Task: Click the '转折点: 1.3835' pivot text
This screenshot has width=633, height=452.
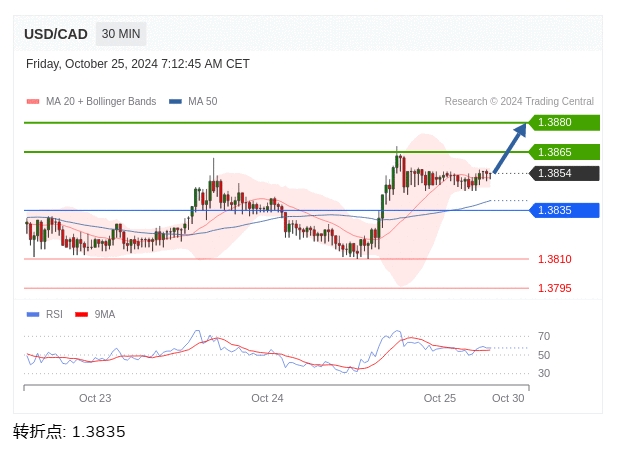Action: tap(69, 431)
